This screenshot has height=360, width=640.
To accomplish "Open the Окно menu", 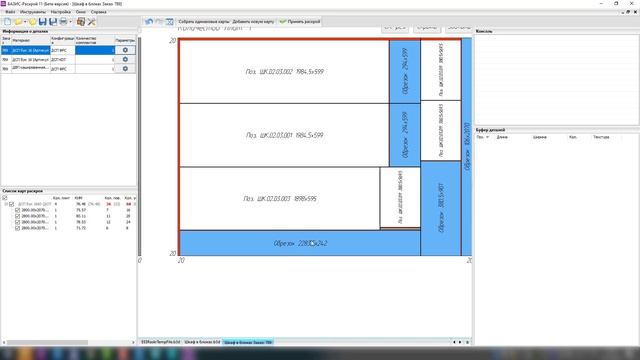I will click(81, 12).
